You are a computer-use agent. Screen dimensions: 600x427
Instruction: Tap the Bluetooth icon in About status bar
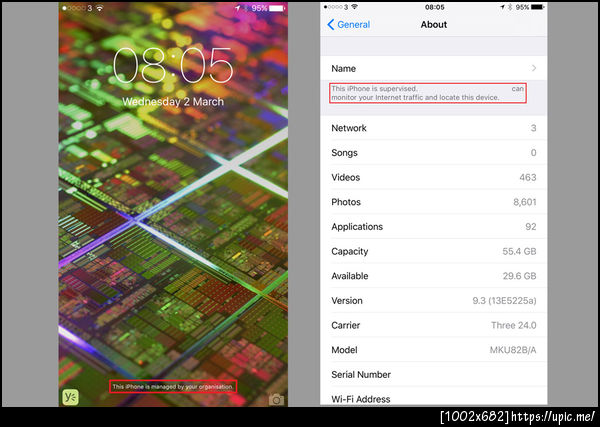[510, 7]
